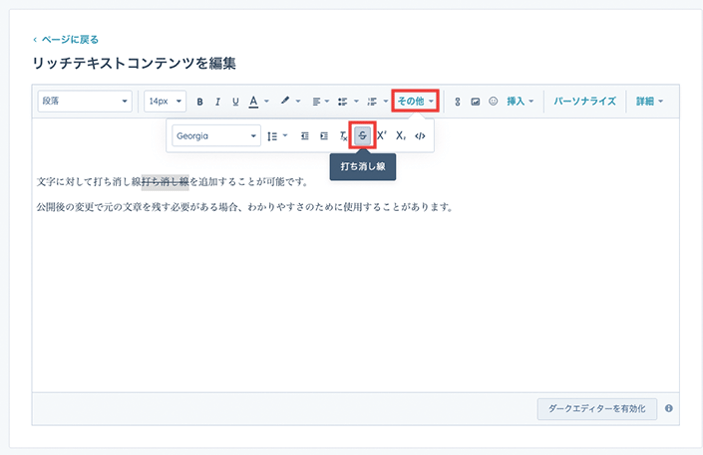703x455 pixels.
Task: Click the highlighted struck-through 打ち消し線 text
Action: click(x=165, y=182)
